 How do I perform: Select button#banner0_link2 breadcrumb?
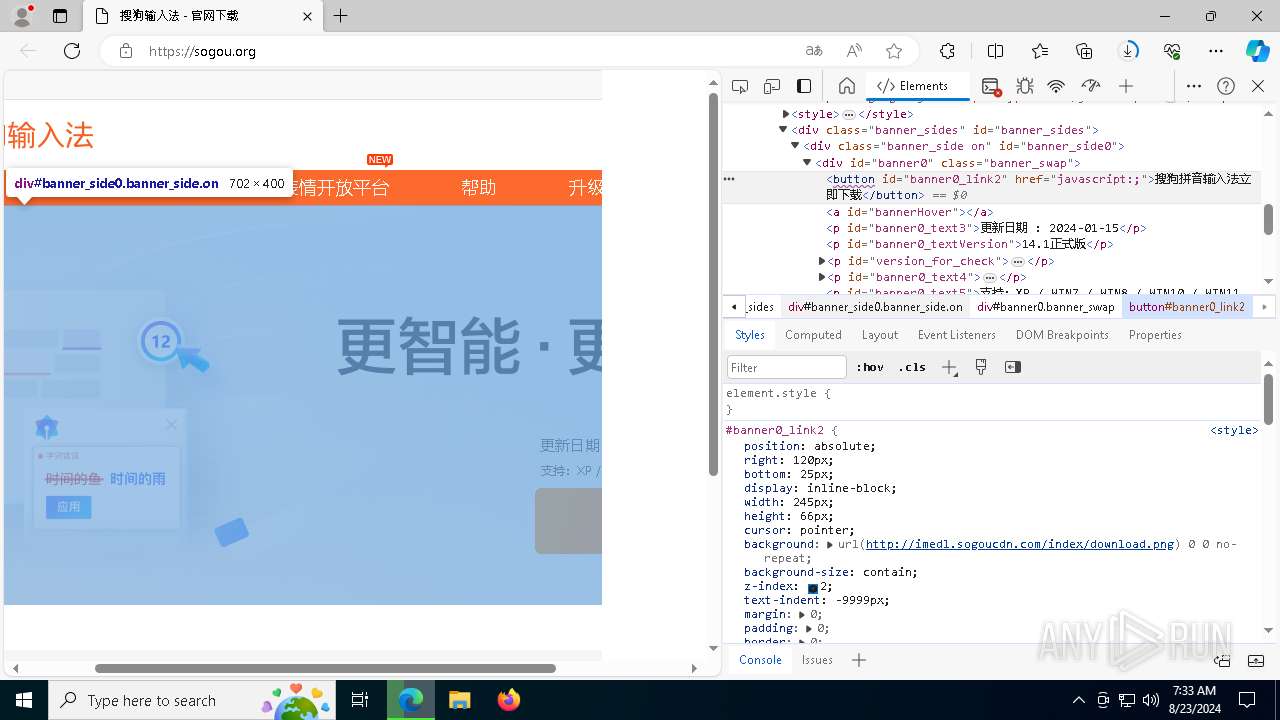[1187, 307]
